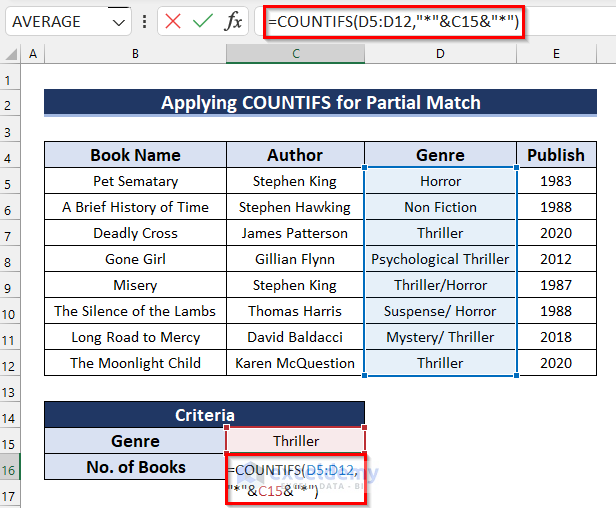Image resolution: width=616 pixels, height=508 pixels.
Task: Select column B header
Action: point(135,54)
